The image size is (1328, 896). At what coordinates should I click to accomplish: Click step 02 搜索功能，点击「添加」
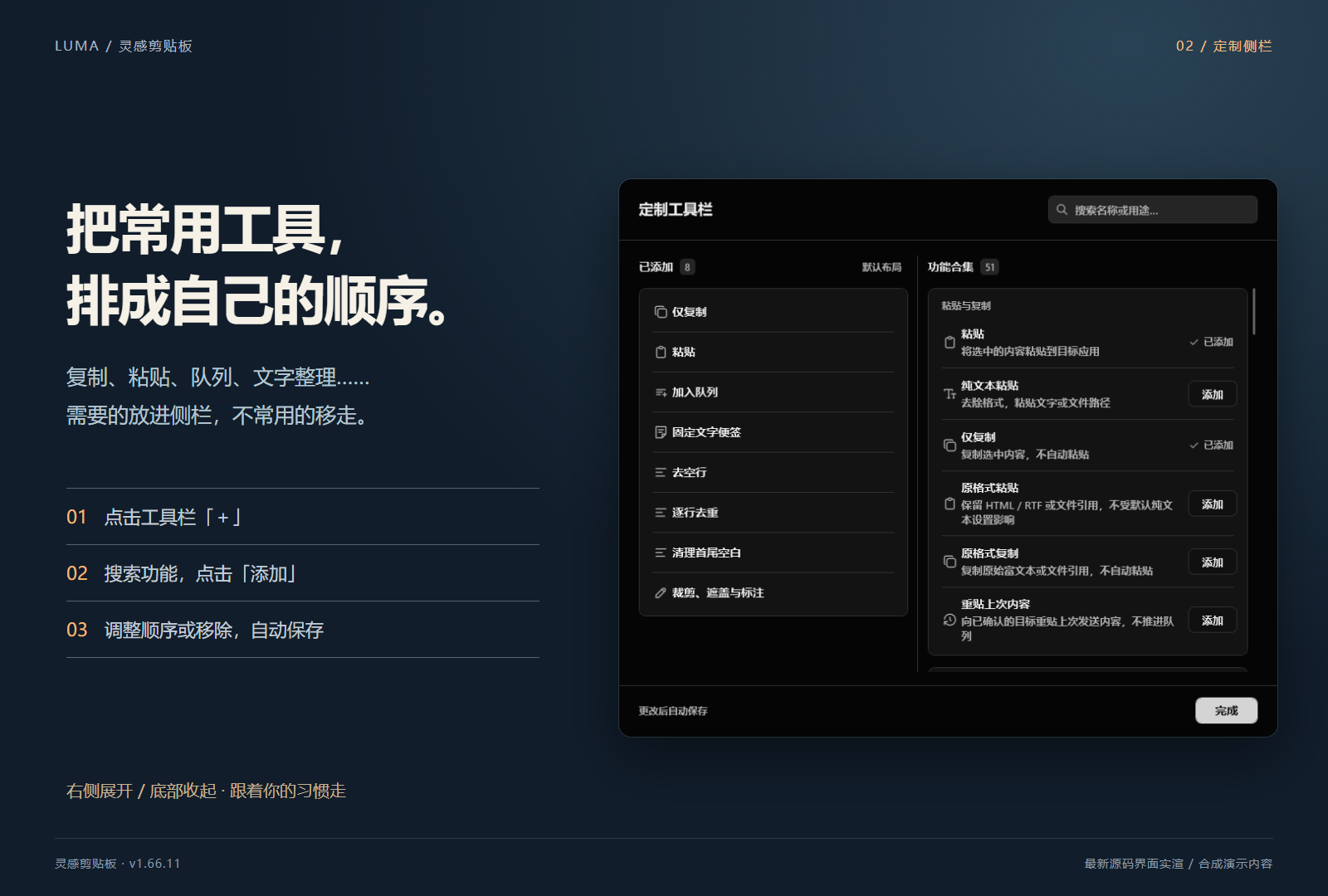pyautogui.click(x=303, y=573)
